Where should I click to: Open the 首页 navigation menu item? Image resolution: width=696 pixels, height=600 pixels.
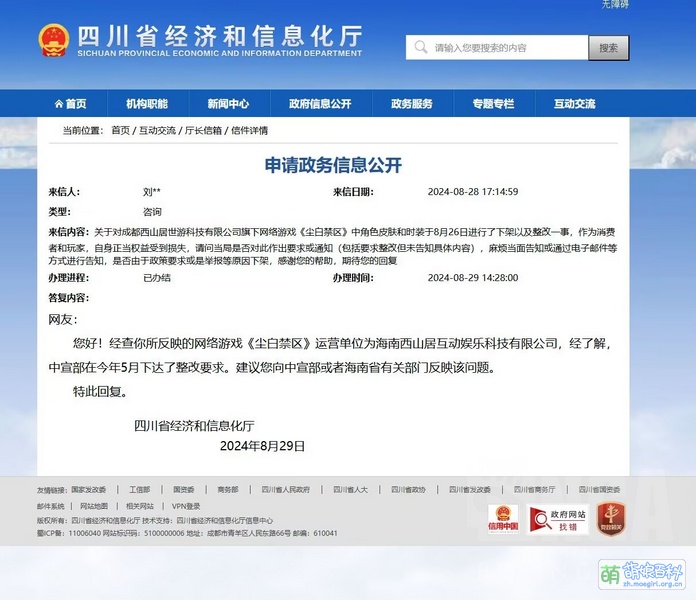[x=71, y=104]
